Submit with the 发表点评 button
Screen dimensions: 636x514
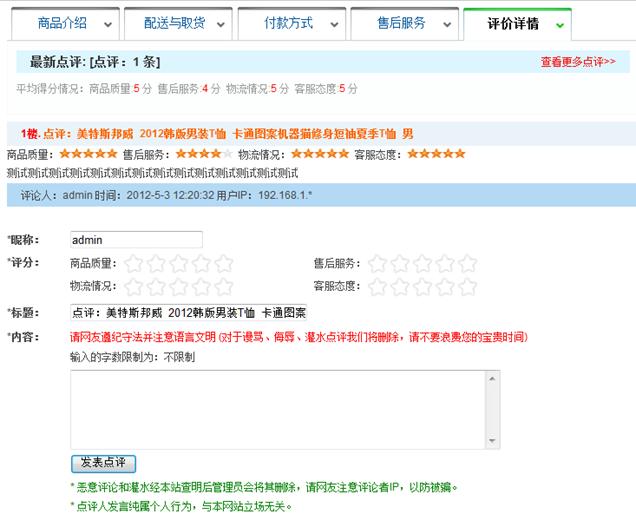(103, 463)
